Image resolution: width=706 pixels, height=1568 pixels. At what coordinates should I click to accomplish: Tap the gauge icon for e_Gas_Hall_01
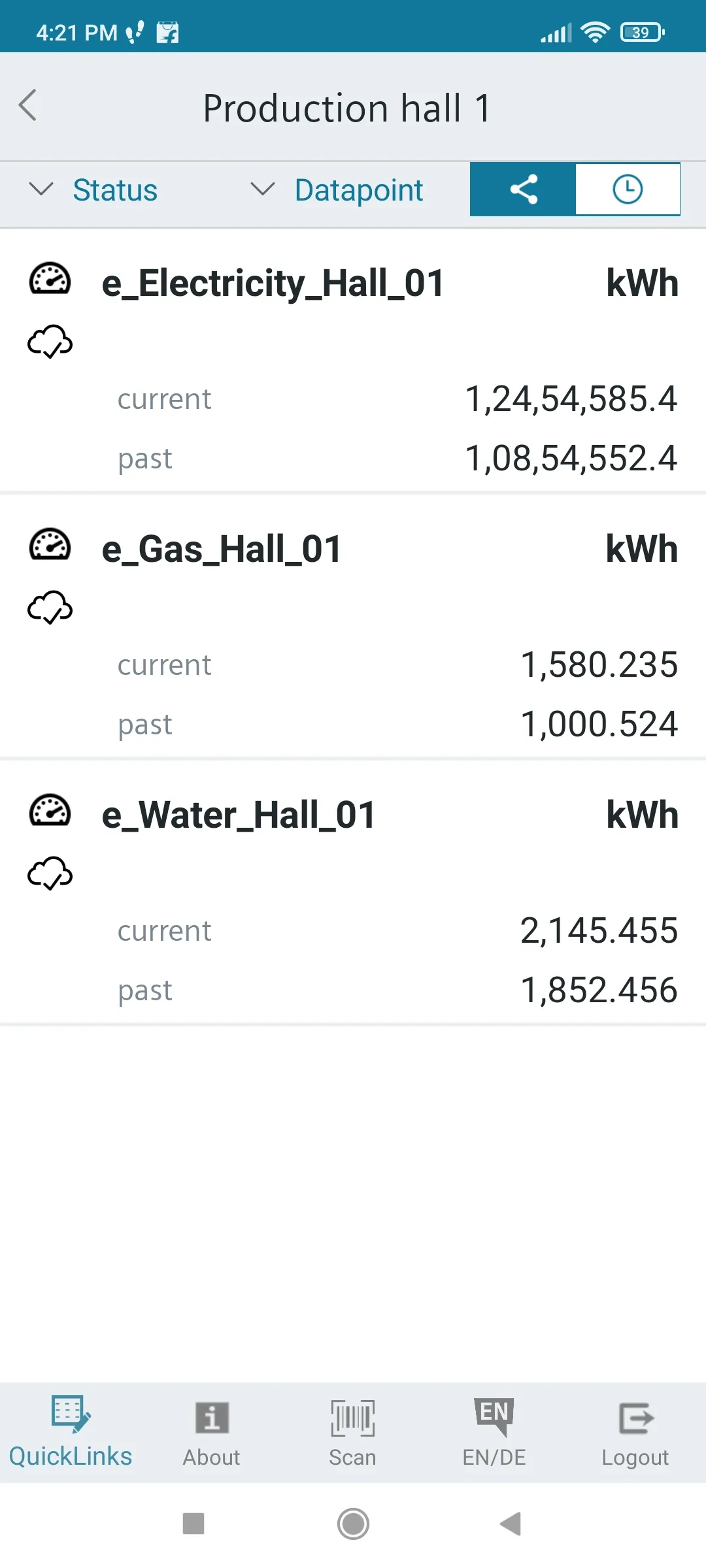[x=50, y=545]
